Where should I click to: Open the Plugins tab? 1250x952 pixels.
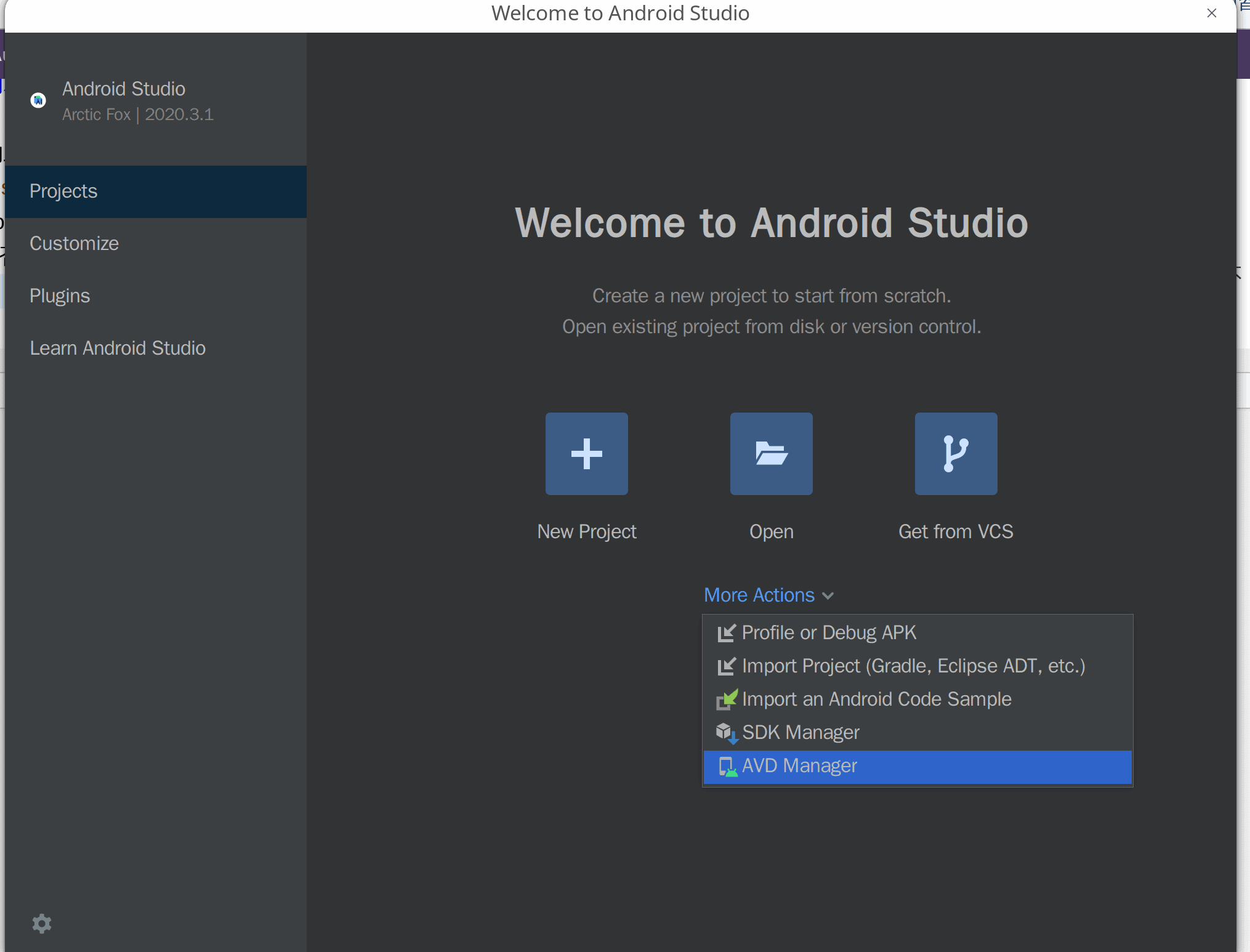coord(156,296)
